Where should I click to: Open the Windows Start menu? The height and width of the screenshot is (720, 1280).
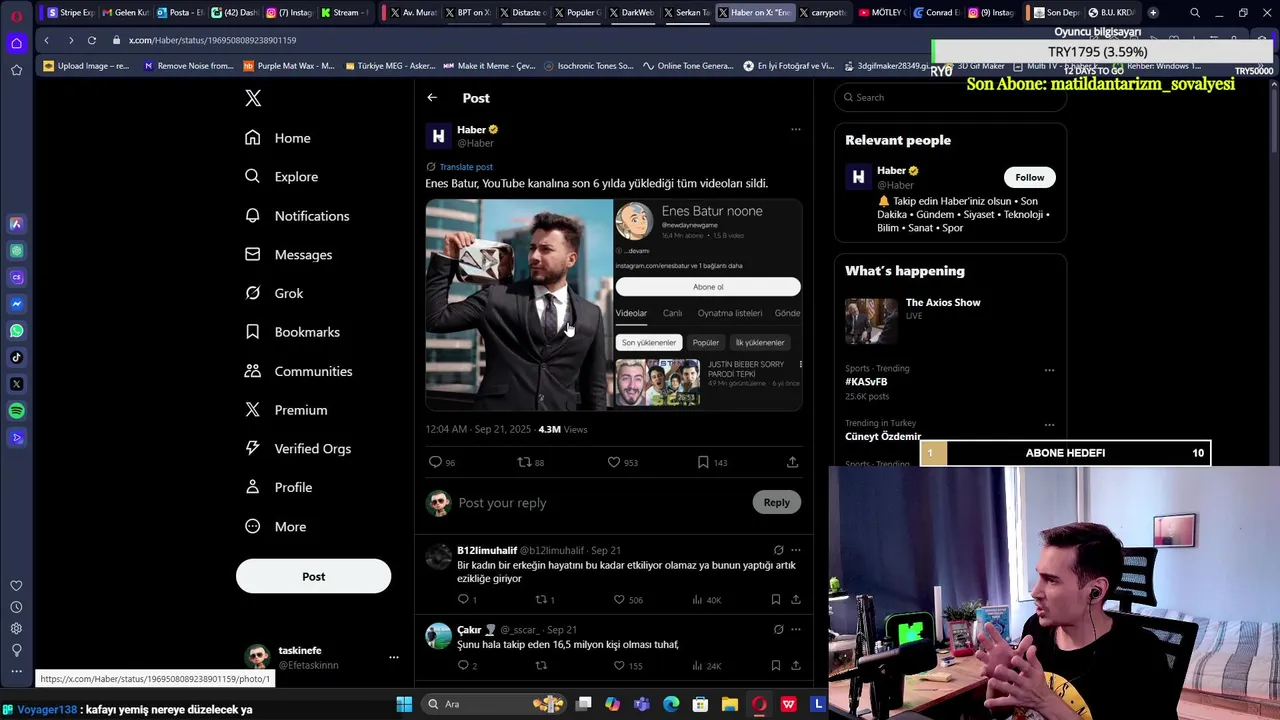404,704
